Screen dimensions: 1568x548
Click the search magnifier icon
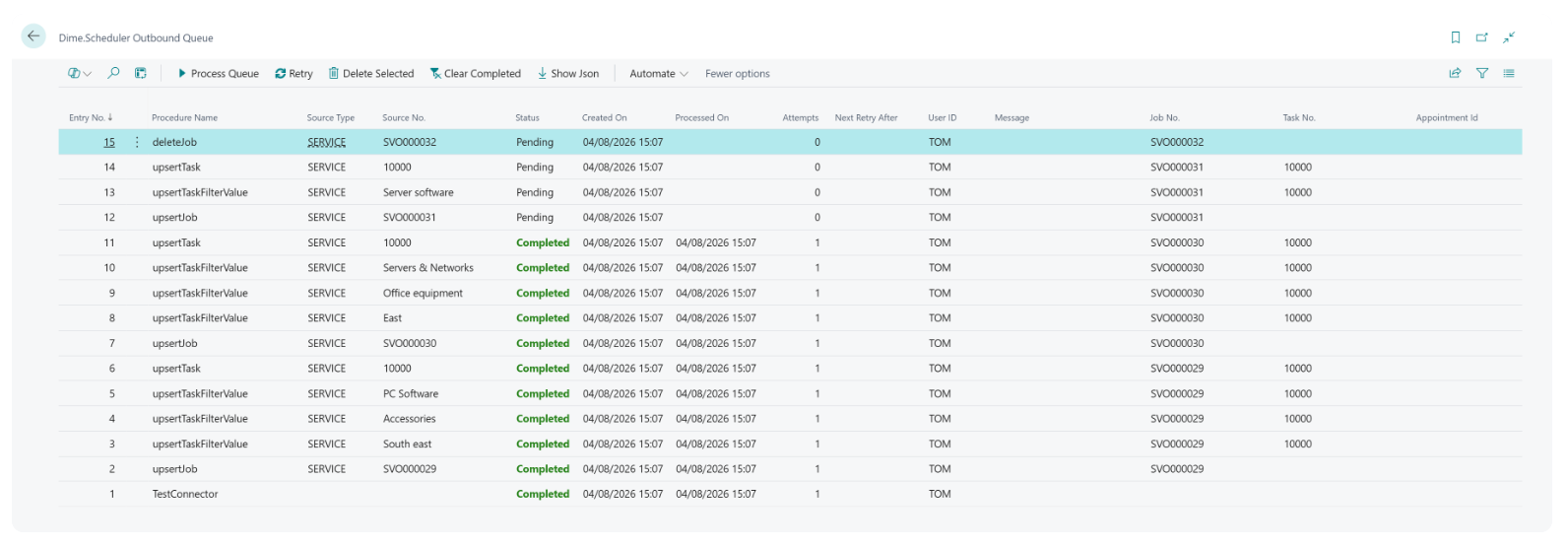pyautogui.click(x=114, y=73)
